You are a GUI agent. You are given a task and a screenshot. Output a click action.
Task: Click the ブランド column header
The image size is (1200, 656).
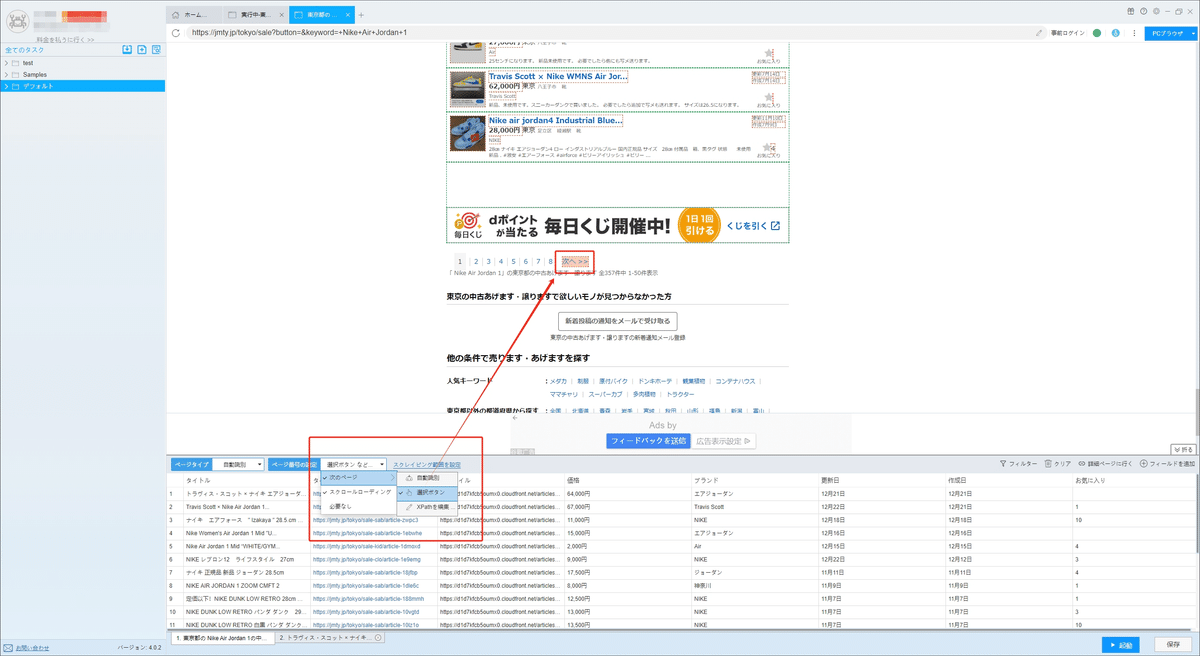(706, 480)
